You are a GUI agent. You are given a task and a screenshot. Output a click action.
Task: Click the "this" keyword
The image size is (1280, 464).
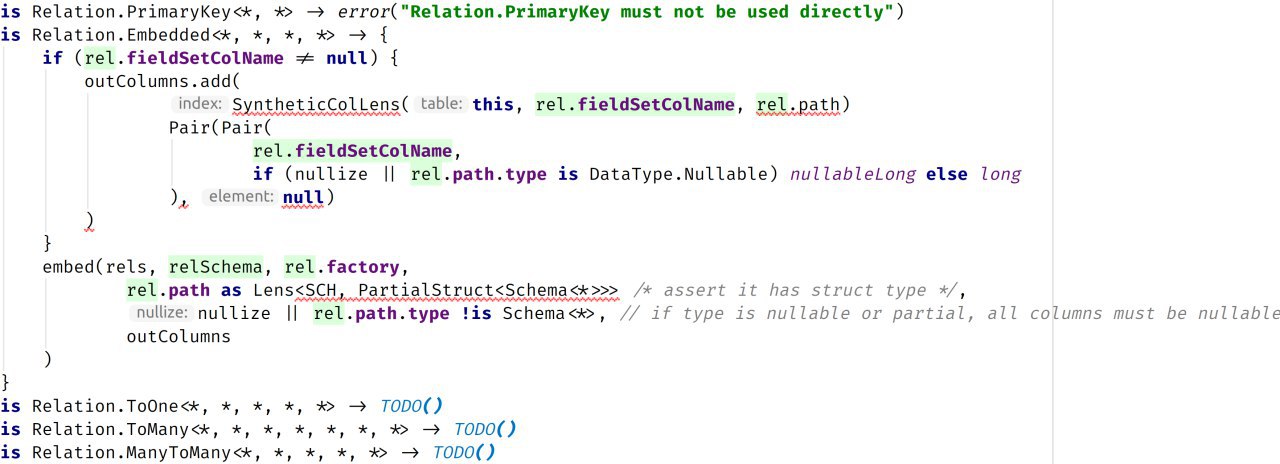pyautogui.click(x=493, y=105)
